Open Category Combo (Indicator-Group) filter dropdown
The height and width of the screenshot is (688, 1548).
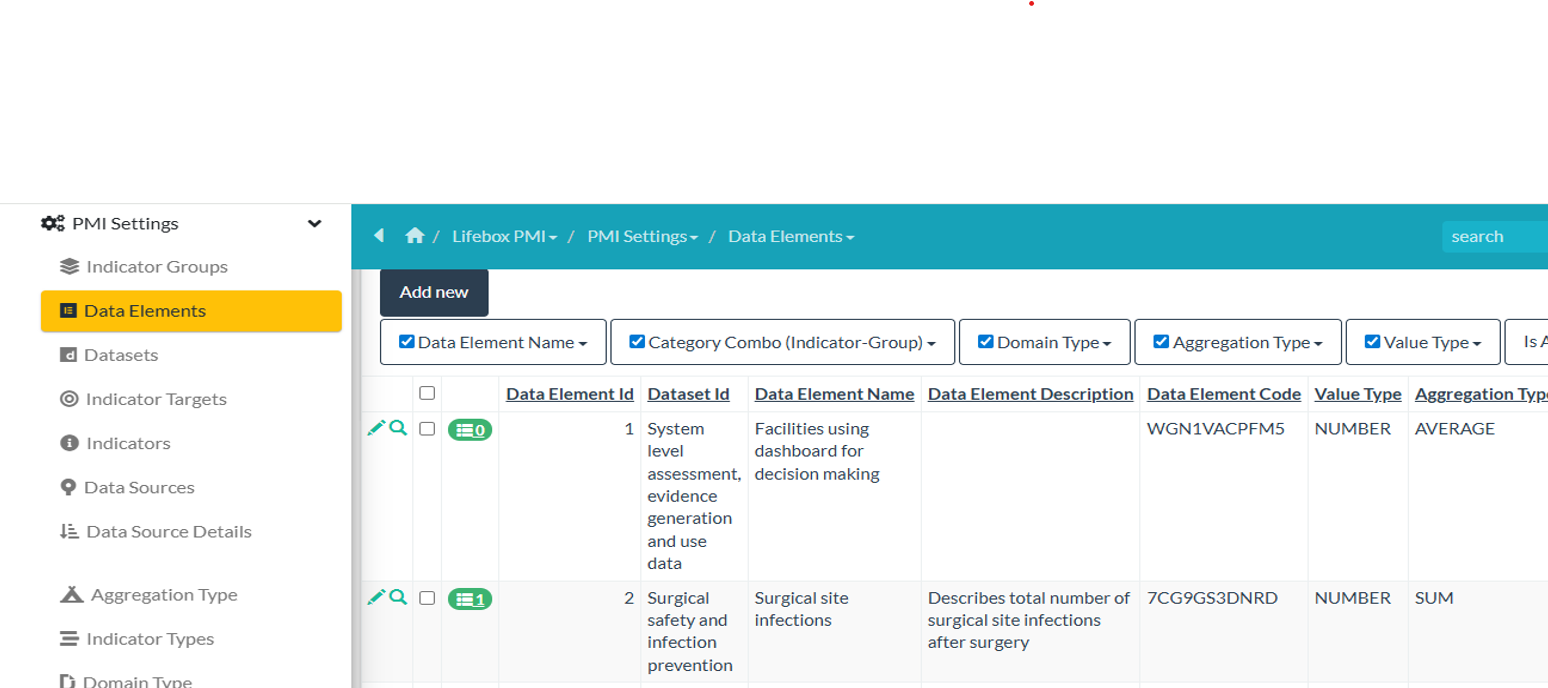[784, 342]
